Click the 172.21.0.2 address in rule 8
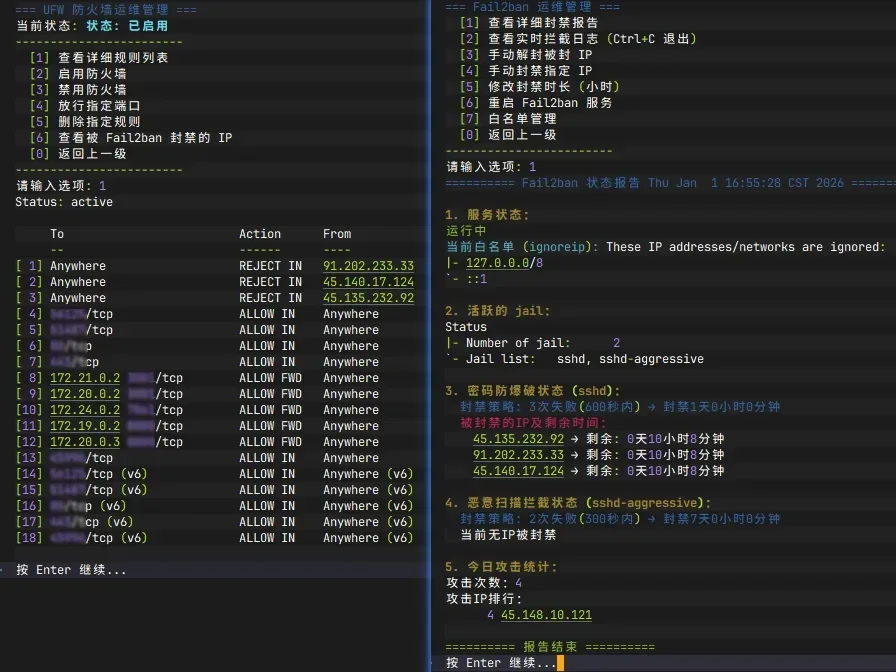 [x=85, y=378]
